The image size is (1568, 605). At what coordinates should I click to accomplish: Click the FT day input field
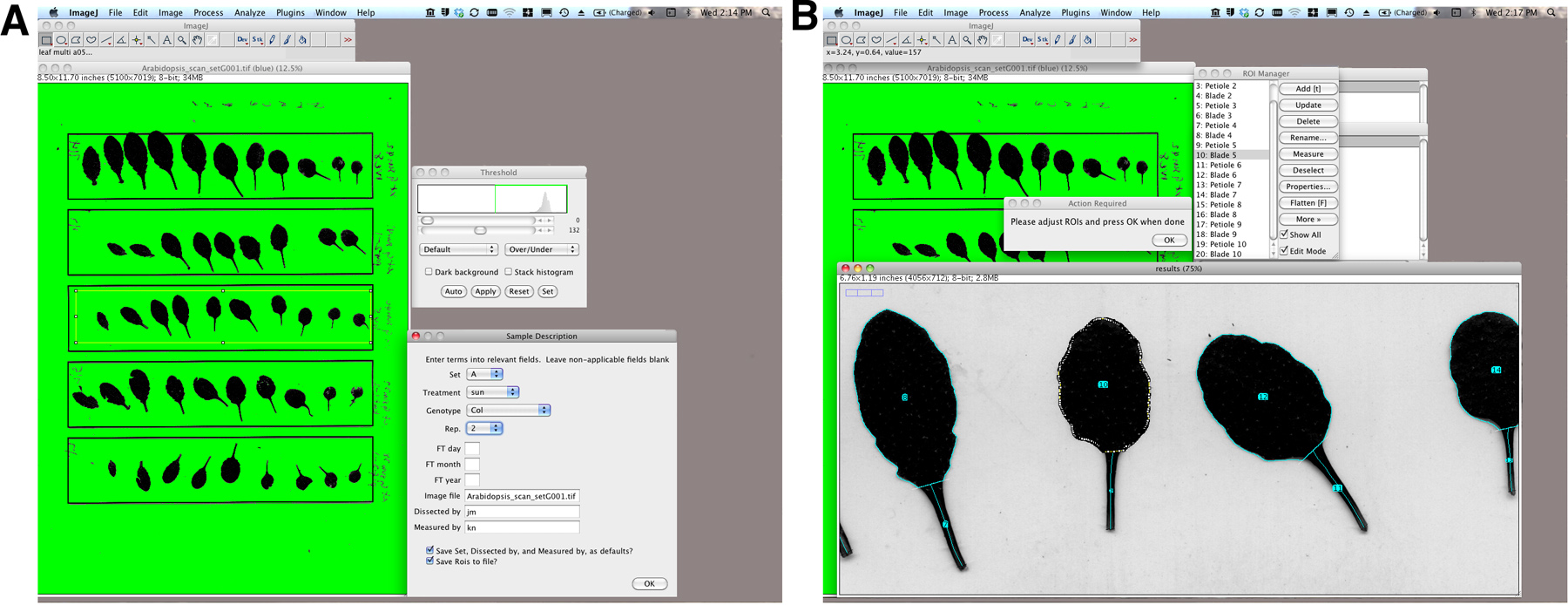pos(472,448)
